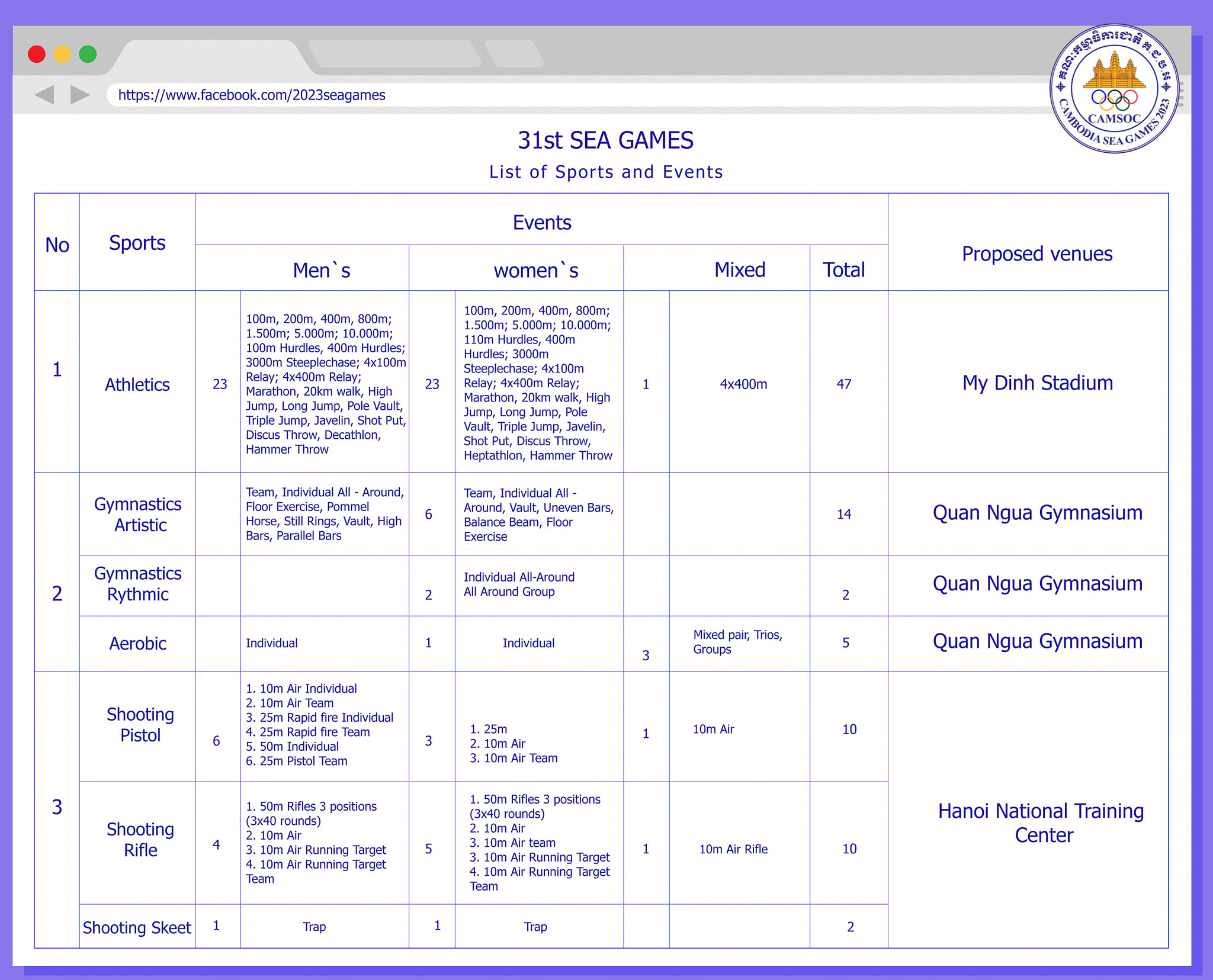Image resolution: width=1213 pixels, height=980 pixels.
Task: Click Gymnastics Artistic women's events text
Action: [x=539, y=515]
